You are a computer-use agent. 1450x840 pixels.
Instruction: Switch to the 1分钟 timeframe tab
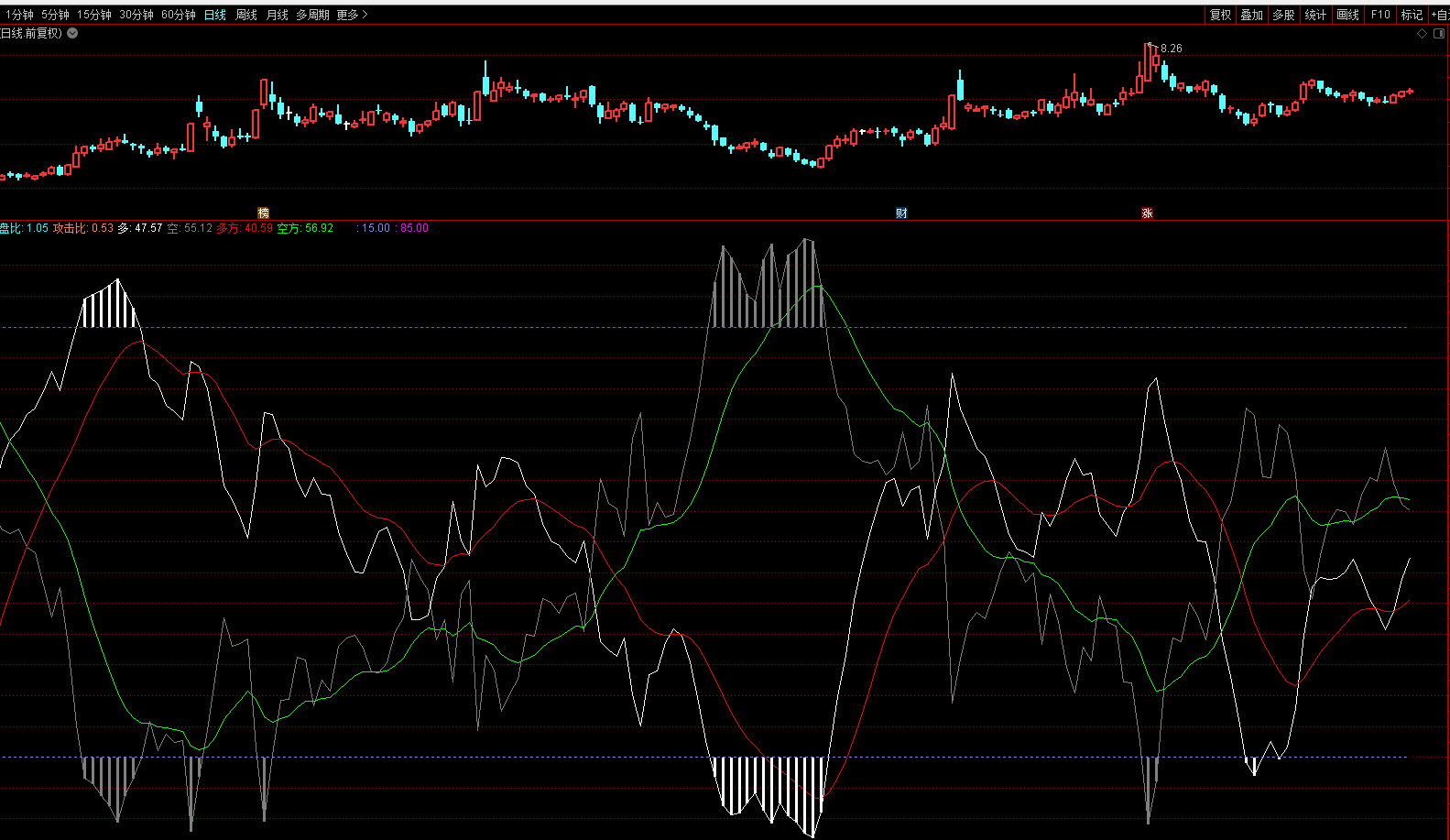pyautogui.click(x=19, y=15)
